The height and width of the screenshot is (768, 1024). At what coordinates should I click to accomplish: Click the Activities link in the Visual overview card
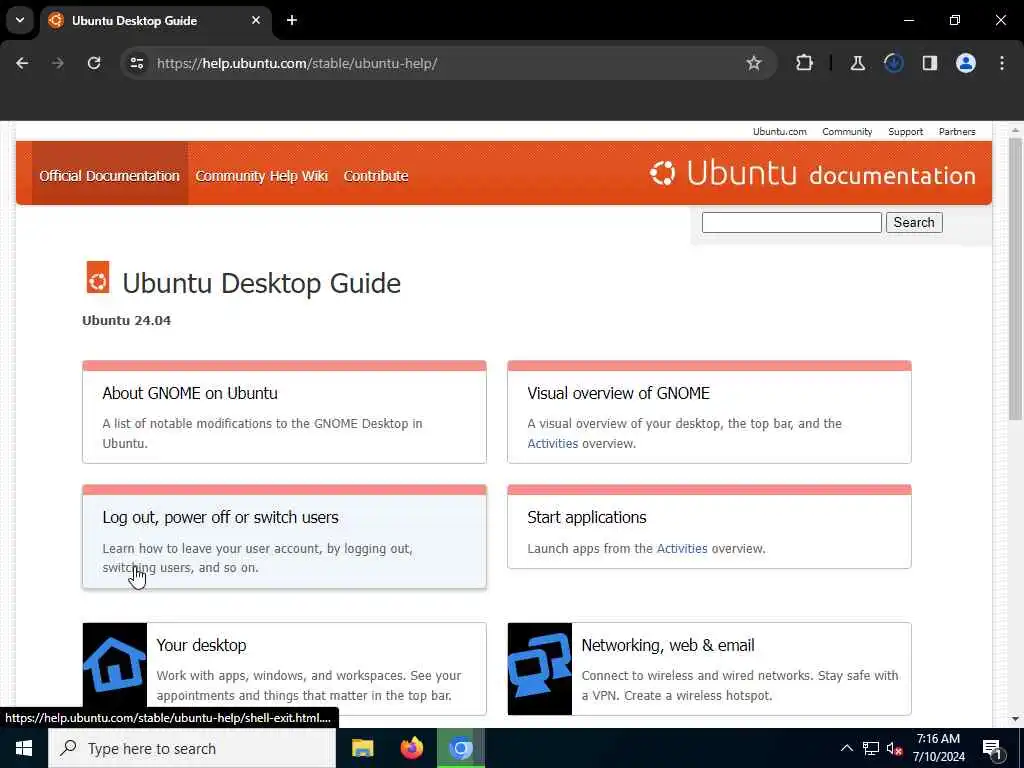tap(552, 443)
